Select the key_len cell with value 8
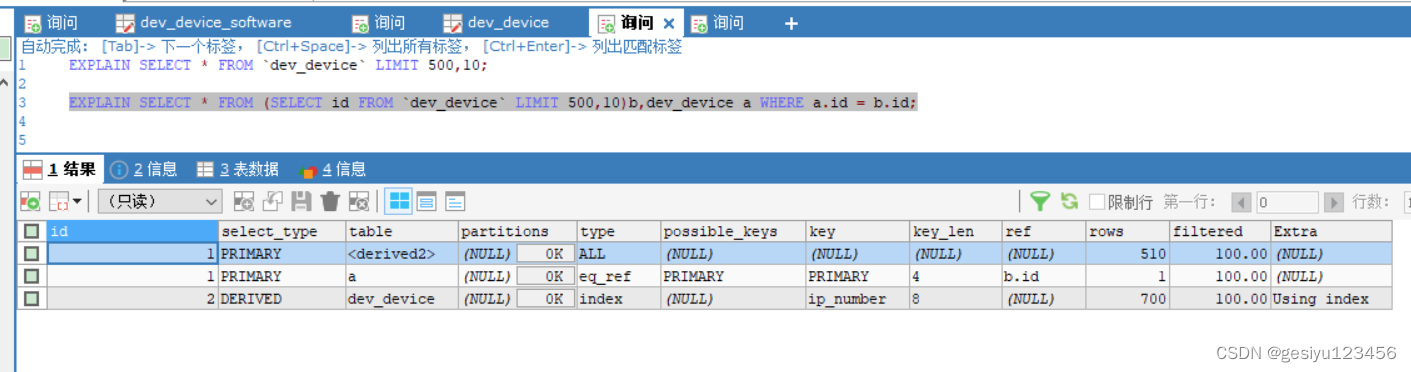The width and height of the screenshot is (1411, 372). pyautogui.click(x=955, y=298)
